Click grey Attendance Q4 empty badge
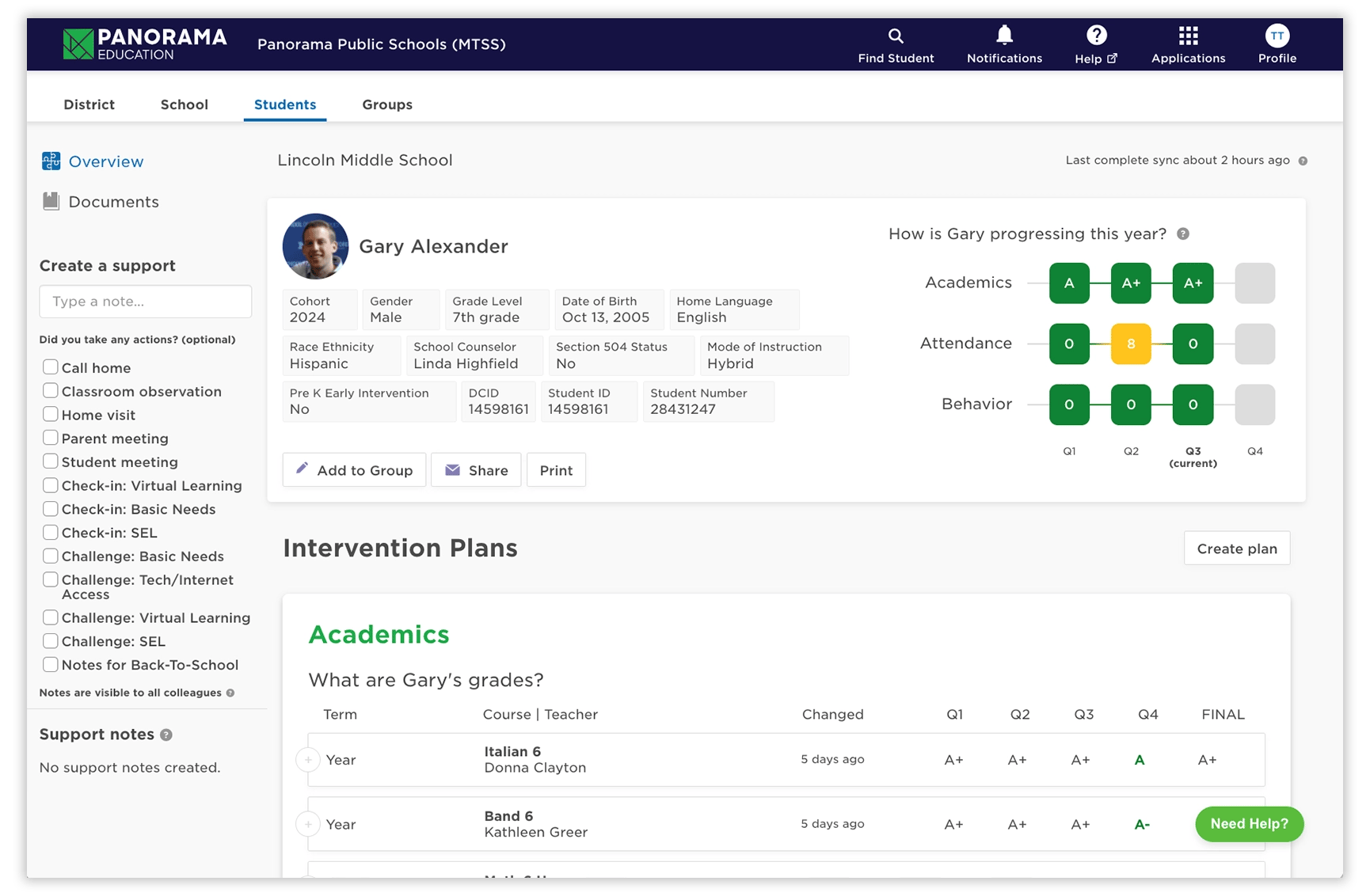Viewport: 1370px width, 896px height. coord(1255,344)
